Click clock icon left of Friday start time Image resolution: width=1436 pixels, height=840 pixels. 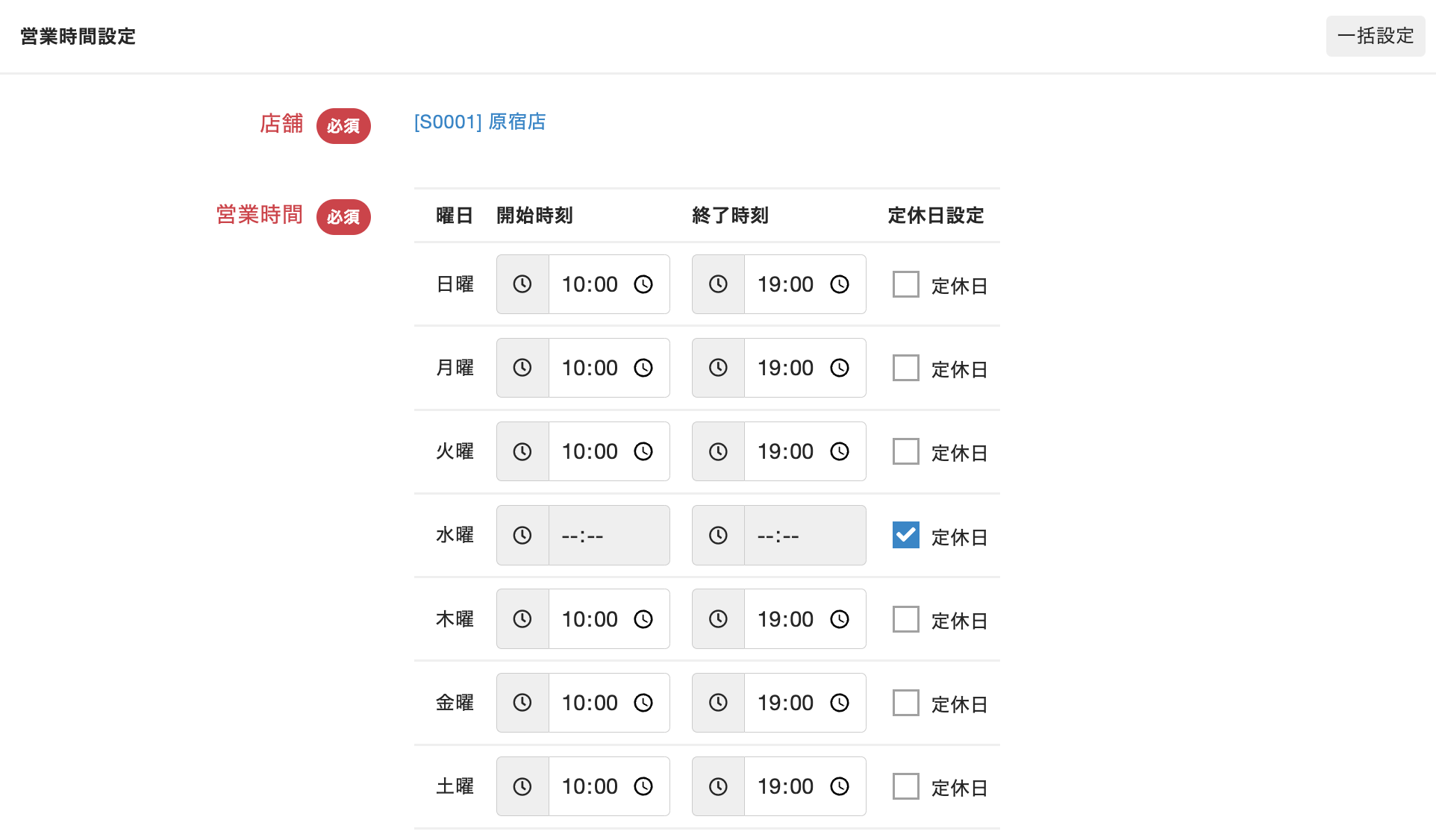(522, 703)
